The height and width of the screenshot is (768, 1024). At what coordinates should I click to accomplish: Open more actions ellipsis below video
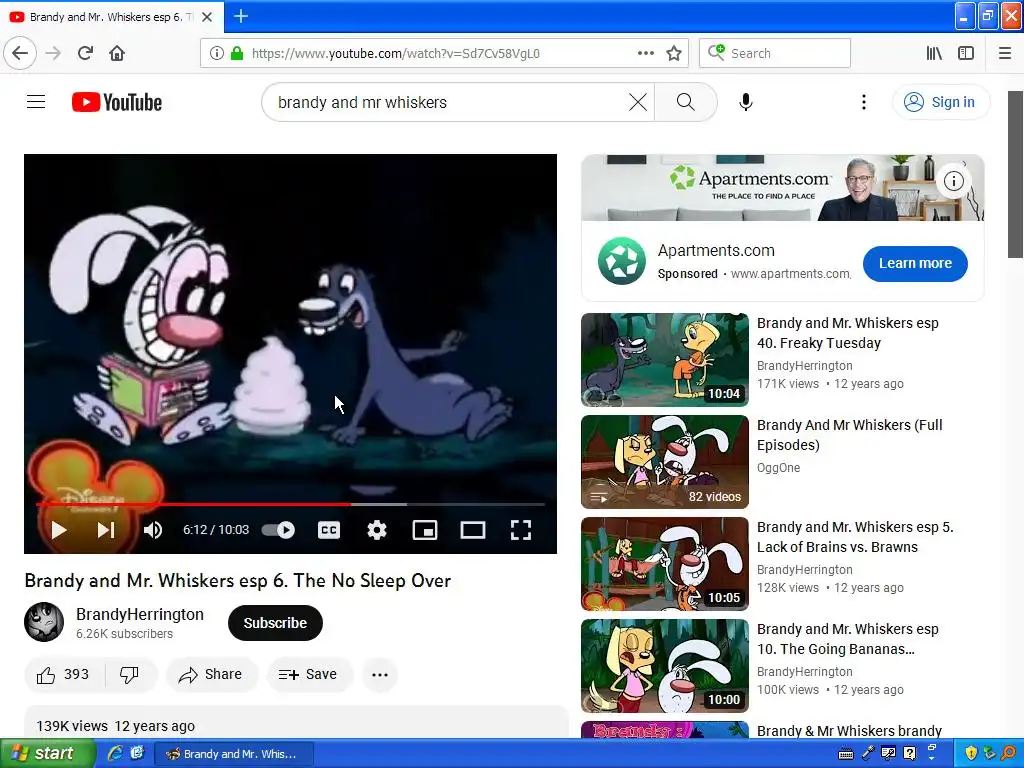click(379, 675)
